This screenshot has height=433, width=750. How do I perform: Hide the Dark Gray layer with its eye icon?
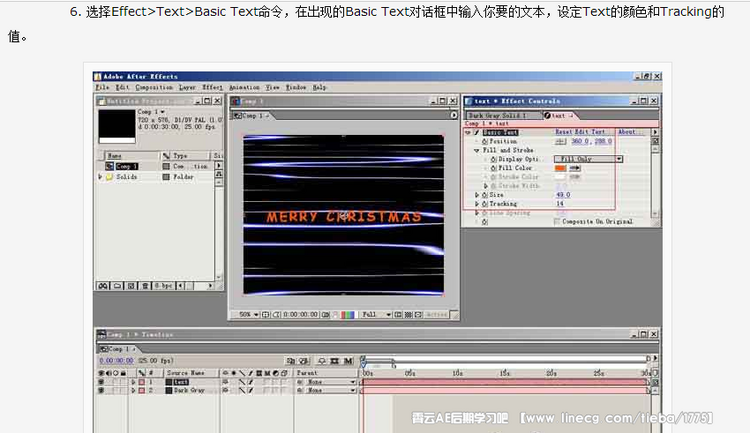click(101, 390)
